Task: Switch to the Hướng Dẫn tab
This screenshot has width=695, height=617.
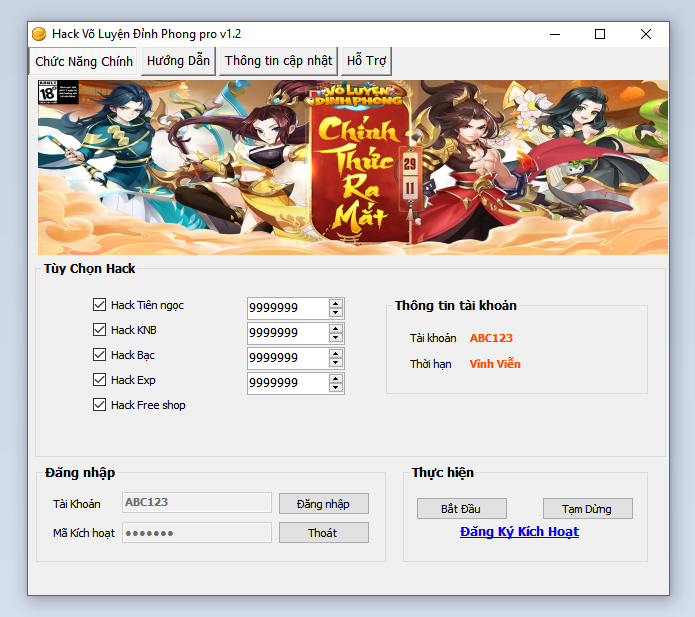Action: pyautogui.click(x=178, y=61)
